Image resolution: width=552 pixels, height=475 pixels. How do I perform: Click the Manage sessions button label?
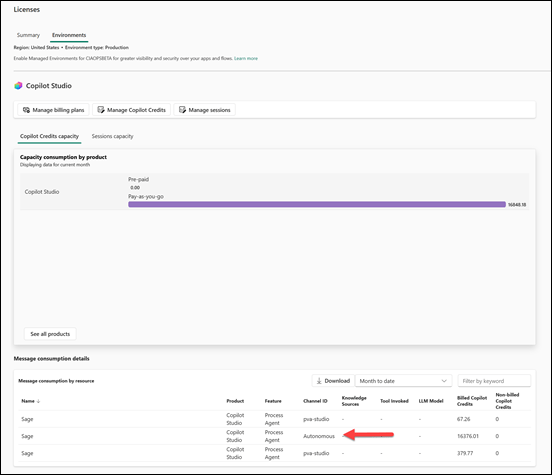coord(209,110)
